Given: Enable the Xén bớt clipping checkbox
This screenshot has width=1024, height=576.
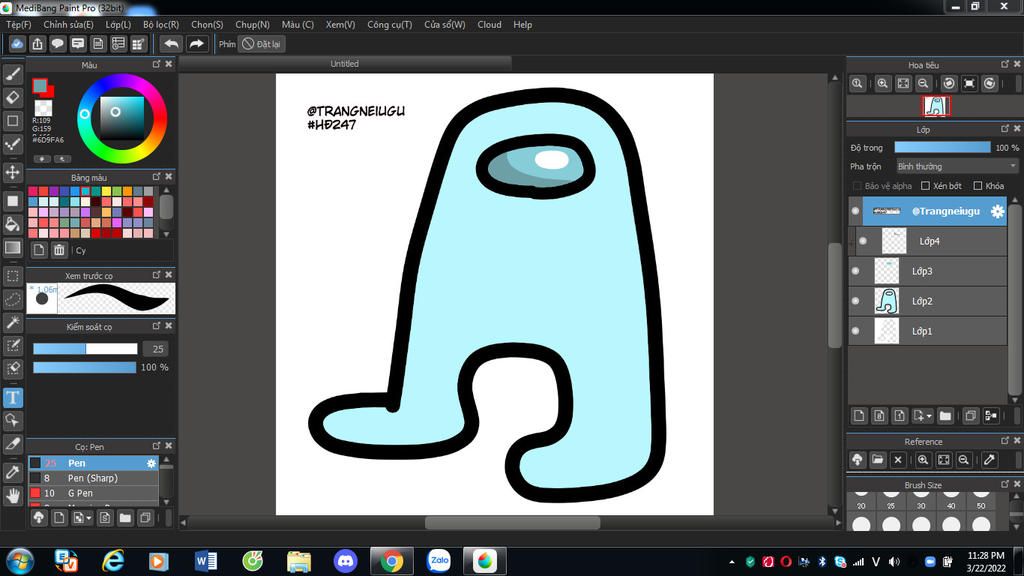Looking at the screenshot, I should point(925,186).
